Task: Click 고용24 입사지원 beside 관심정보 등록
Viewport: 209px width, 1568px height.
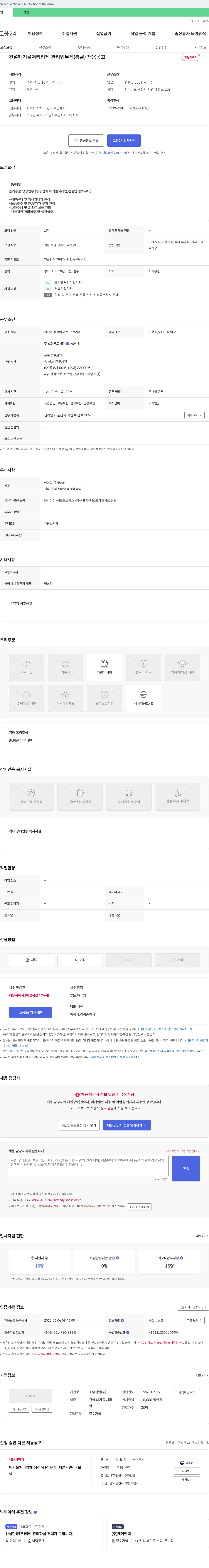Action: click(x=124, y=141)
